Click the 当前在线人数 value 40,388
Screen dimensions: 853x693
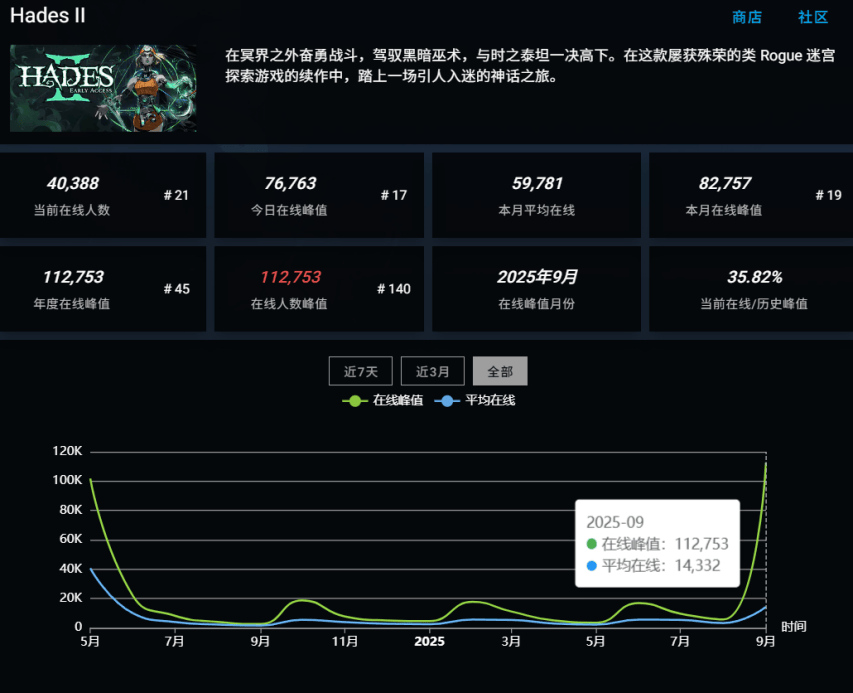73,184
